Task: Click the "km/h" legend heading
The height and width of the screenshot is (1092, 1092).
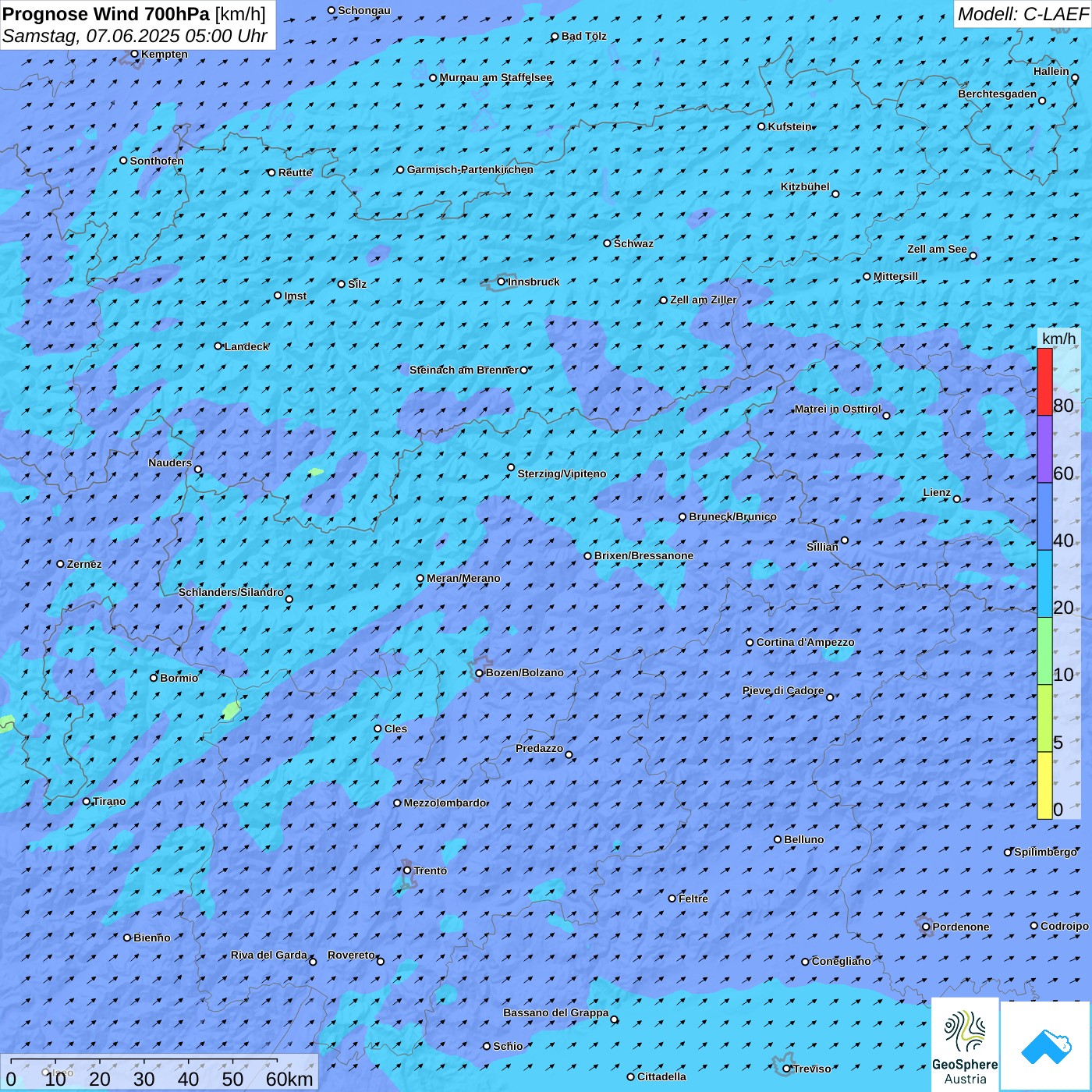Action: coord(1058,339)
